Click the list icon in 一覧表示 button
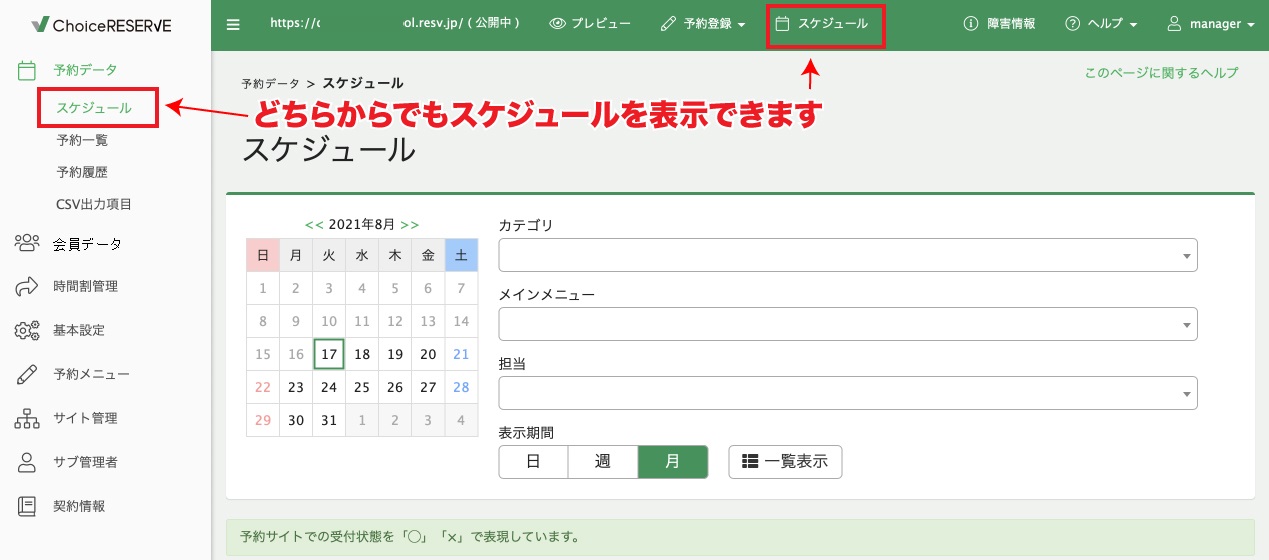The width and height of the screenshot is (1269, 560). 750,462
